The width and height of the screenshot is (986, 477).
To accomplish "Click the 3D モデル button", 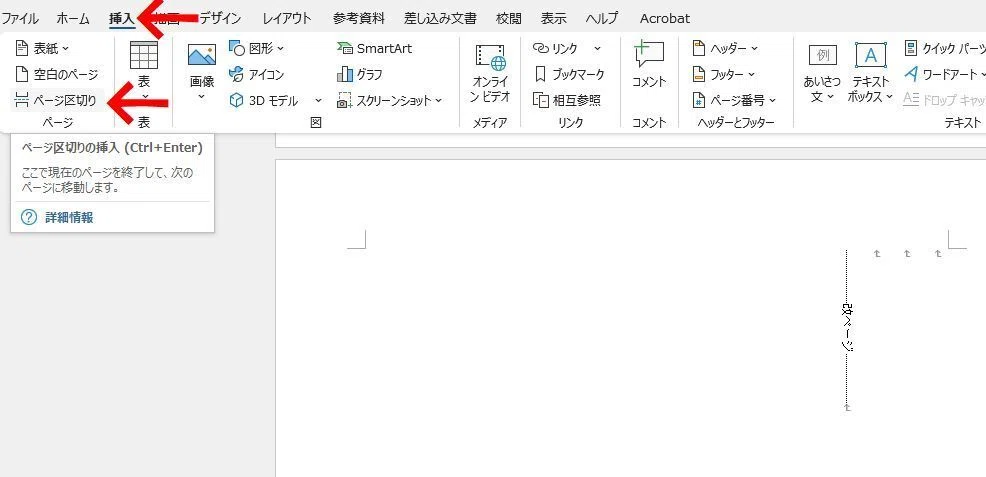I will pos(263,101).
